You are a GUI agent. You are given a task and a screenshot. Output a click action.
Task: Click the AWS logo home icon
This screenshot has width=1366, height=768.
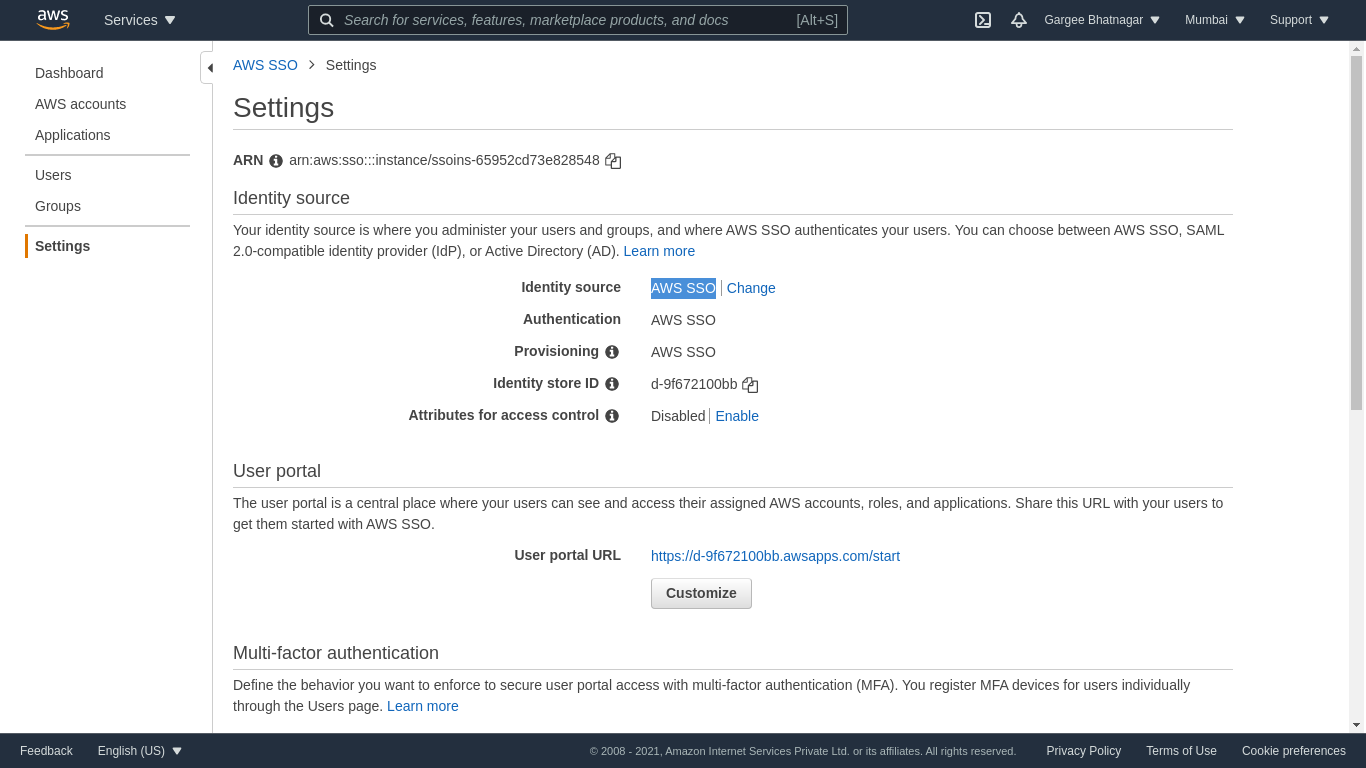(x=53, y=20)
